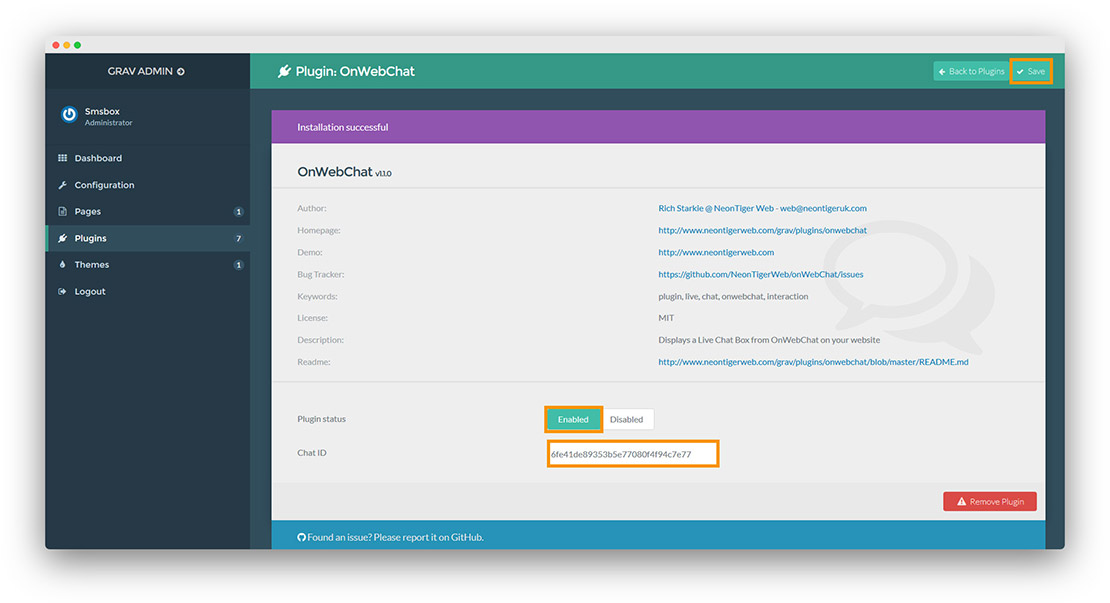Click the Save button
1110x603 pixels.
click(x=1031, y=70)
